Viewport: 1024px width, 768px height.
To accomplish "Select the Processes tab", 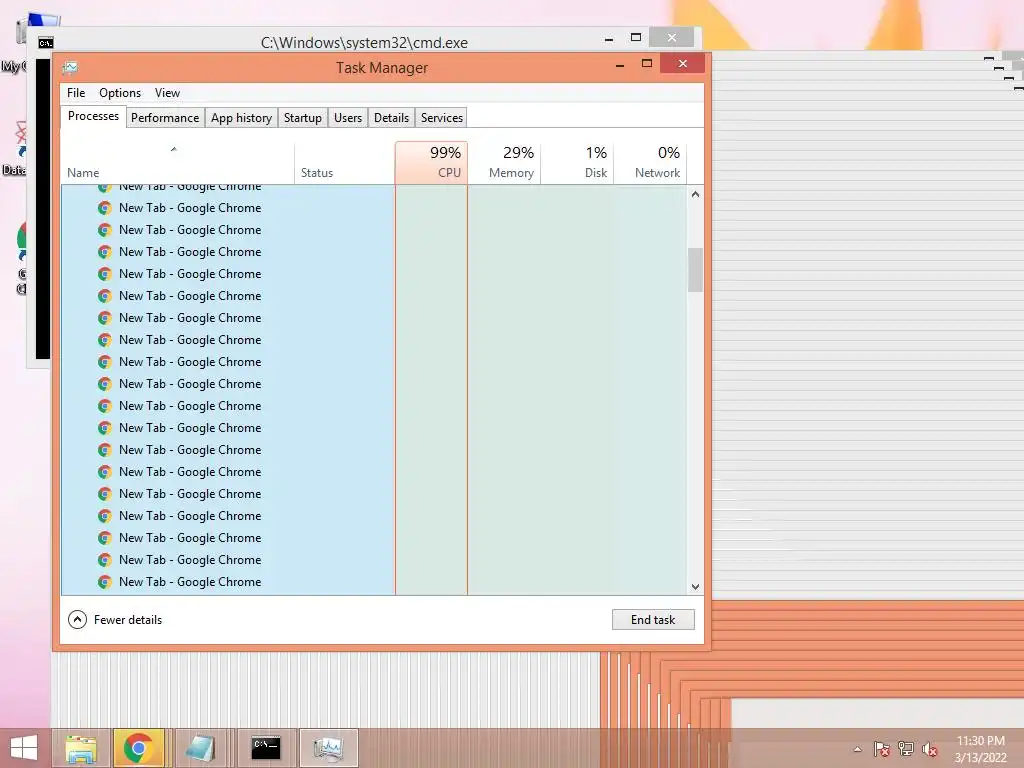I will point(93,116).
